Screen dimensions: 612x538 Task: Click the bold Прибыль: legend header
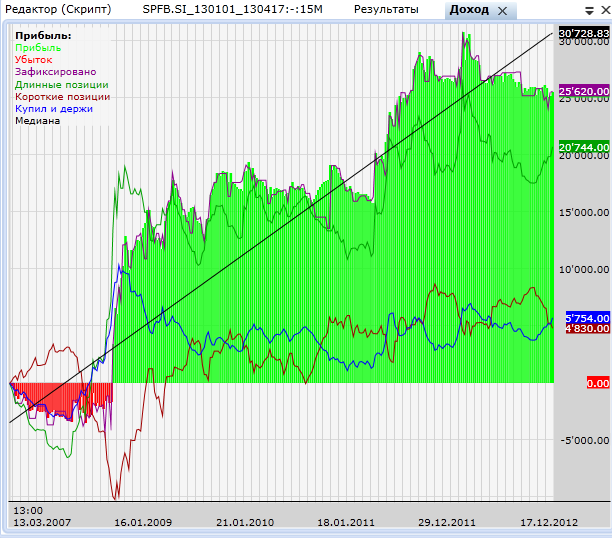coord(43,36)
